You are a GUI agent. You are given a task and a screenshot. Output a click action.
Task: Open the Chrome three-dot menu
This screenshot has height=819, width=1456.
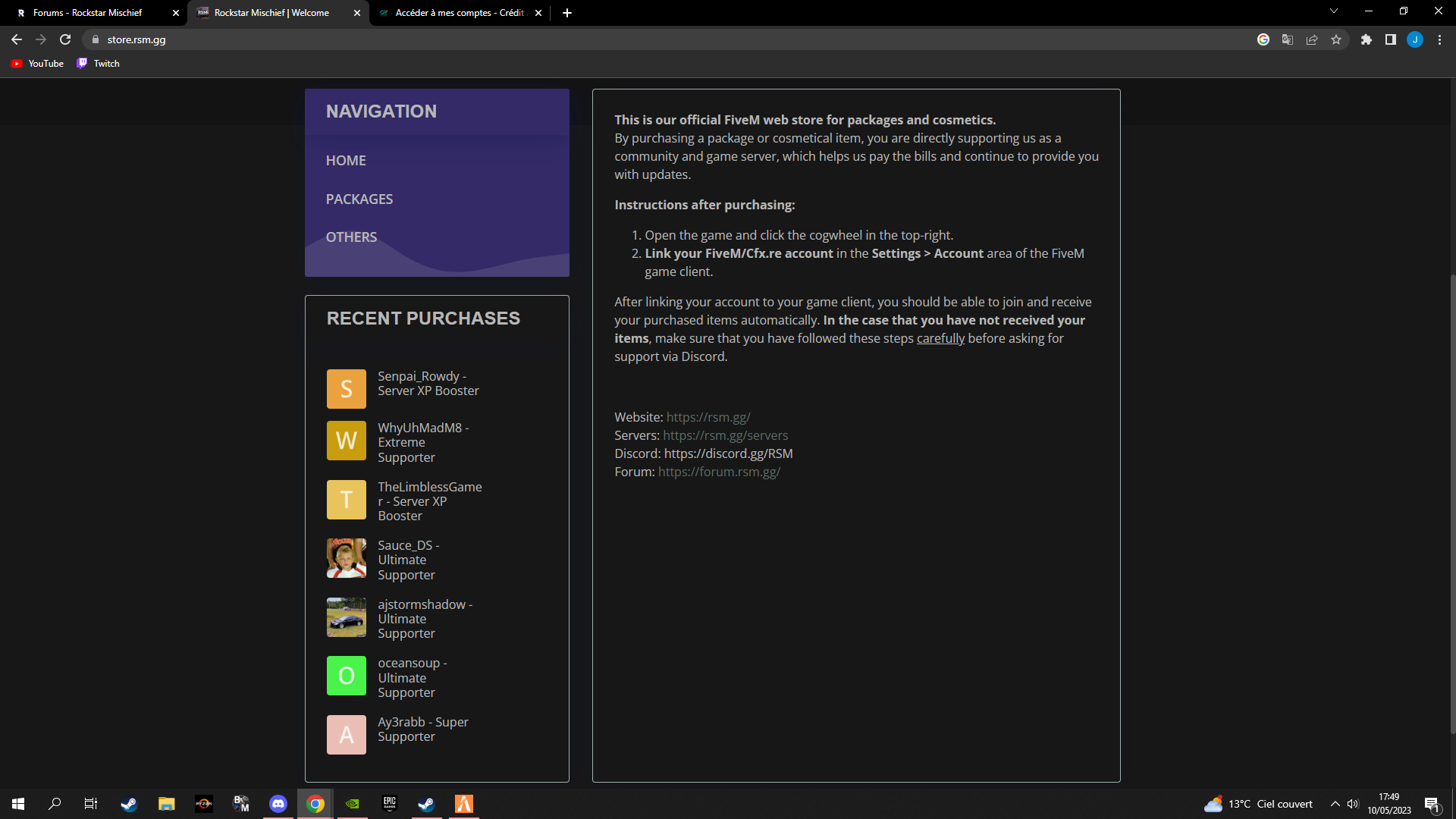pos(1439,39)
